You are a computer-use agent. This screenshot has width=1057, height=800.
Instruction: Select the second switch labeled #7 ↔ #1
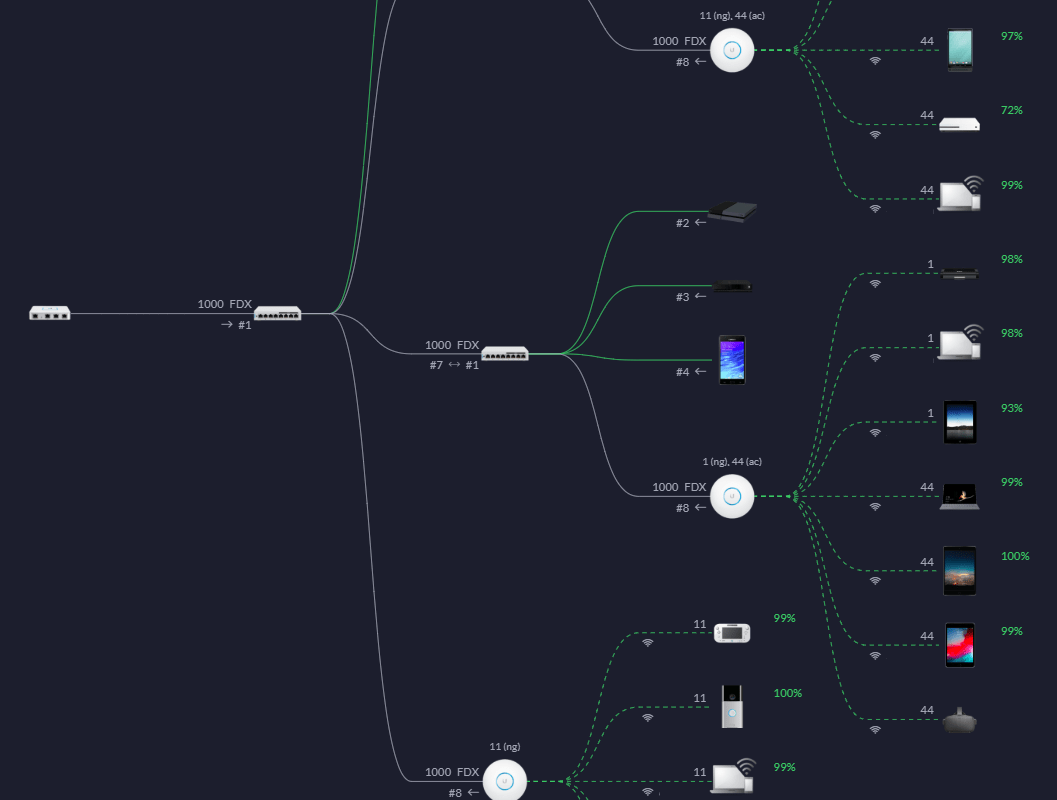tap(505, 353)
